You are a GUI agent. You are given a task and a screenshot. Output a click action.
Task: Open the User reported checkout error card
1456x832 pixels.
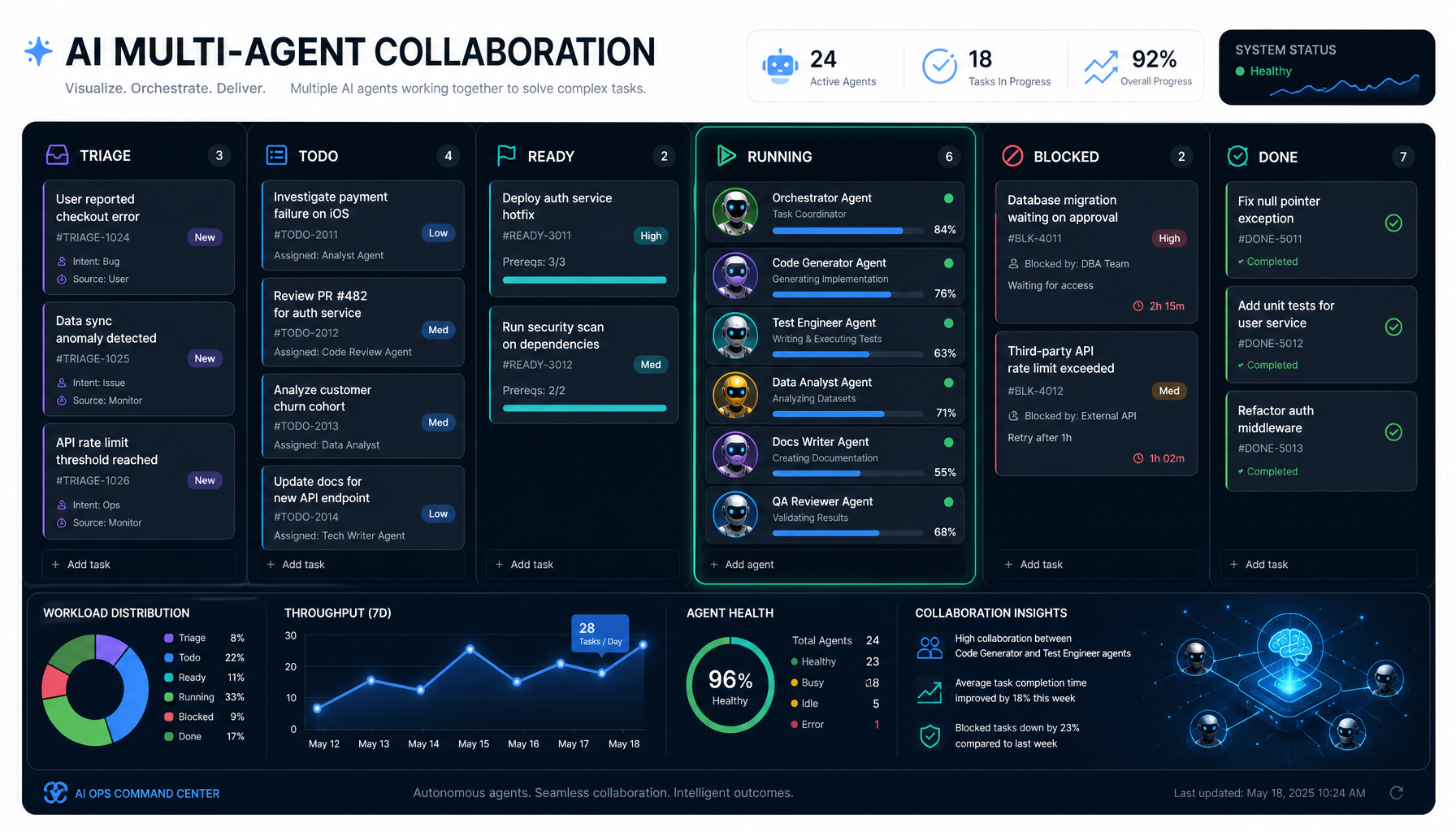tap(139, 236)
